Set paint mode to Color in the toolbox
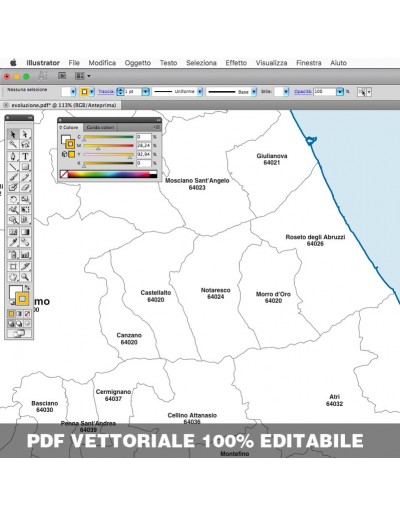Viewport: 400px width, 517px height. 11,314
